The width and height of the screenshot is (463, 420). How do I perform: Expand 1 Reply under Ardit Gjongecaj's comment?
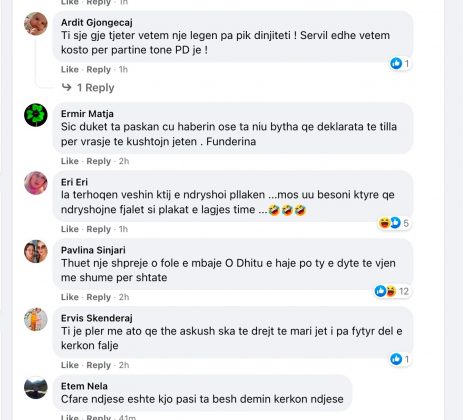(88, 88)
